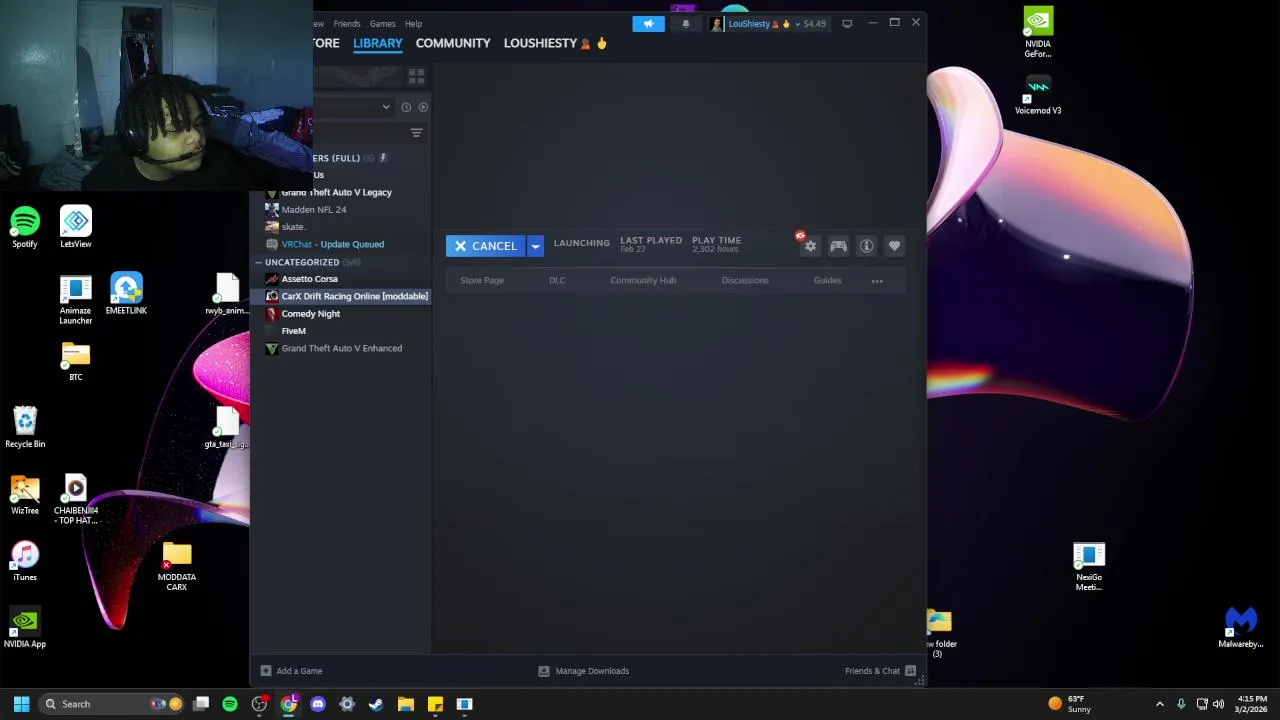Open the Friends menu in Steam
Image resolution: width=1280 pixels, height=720 pixels.
point(347,23)
